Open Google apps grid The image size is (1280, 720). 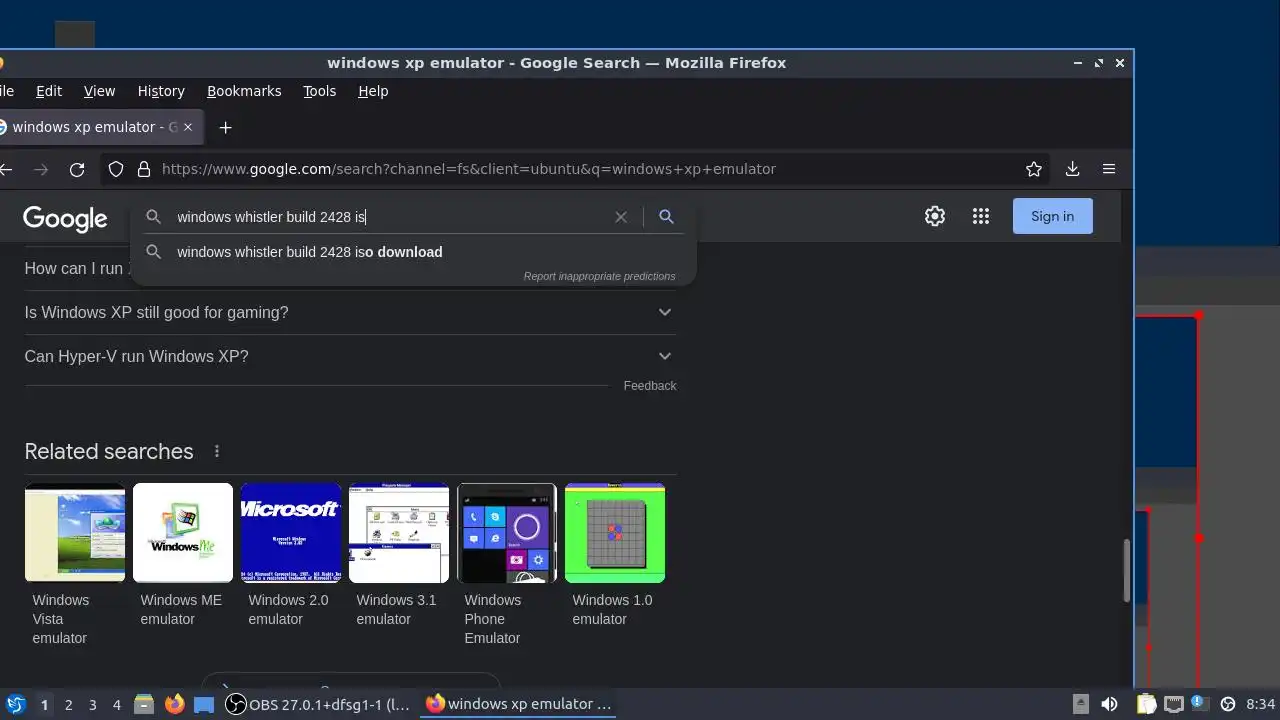tap(981, 216)
